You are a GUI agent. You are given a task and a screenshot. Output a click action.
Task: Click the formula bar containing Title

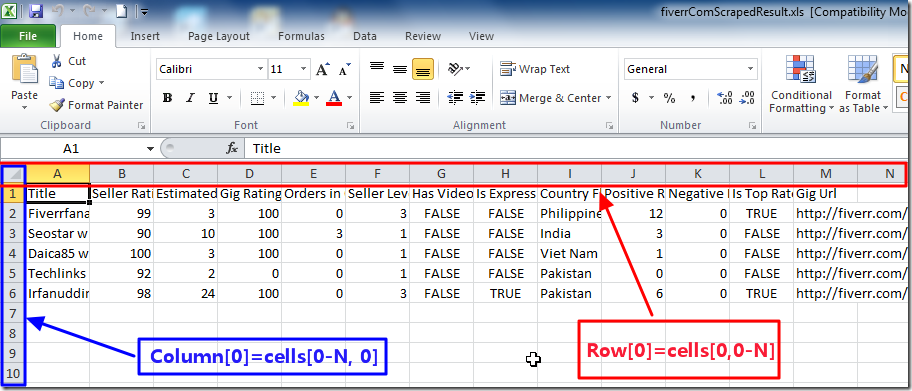pos(576,149)
